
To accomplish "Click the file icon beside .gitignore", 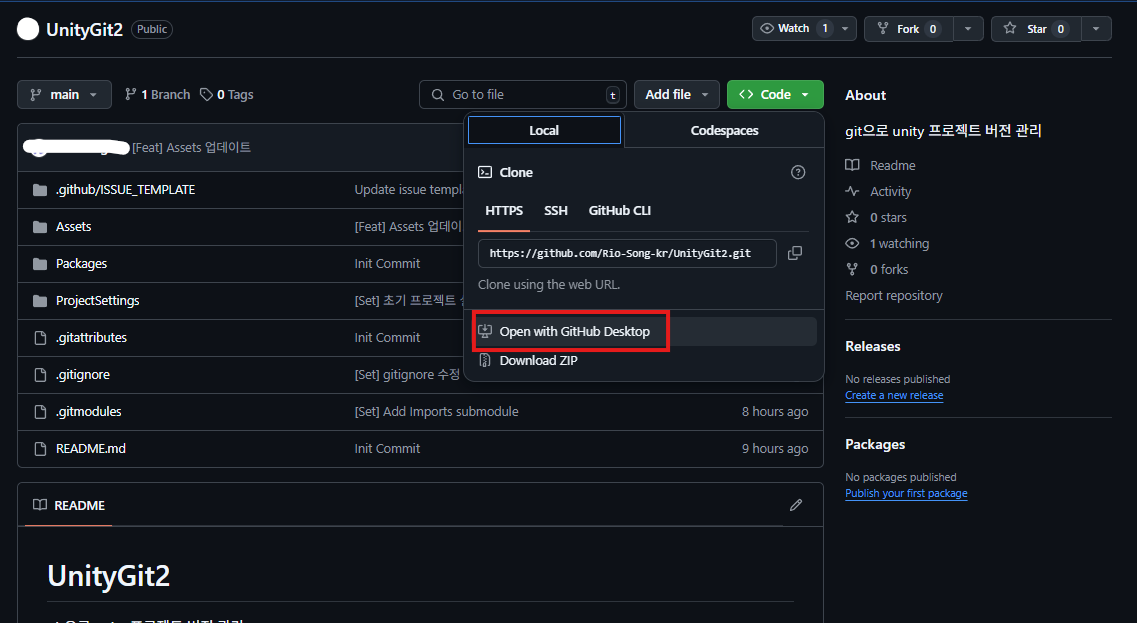I will [41, 375].
